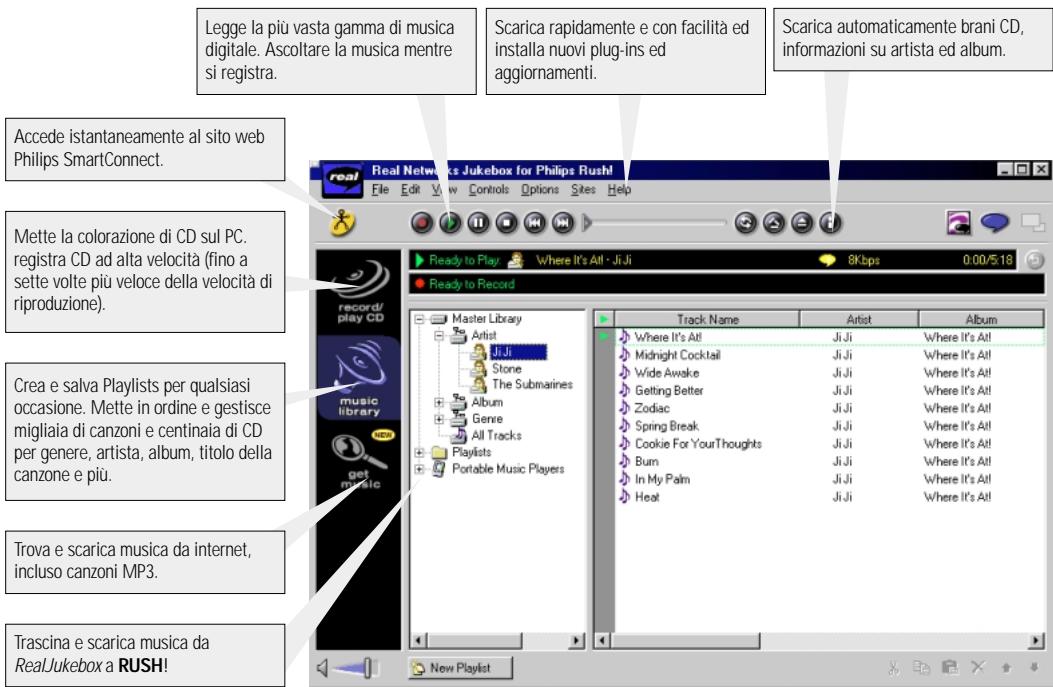Mute audio with the speaker icon
The image size is (1053, 687).
click(x=322, y=668)
